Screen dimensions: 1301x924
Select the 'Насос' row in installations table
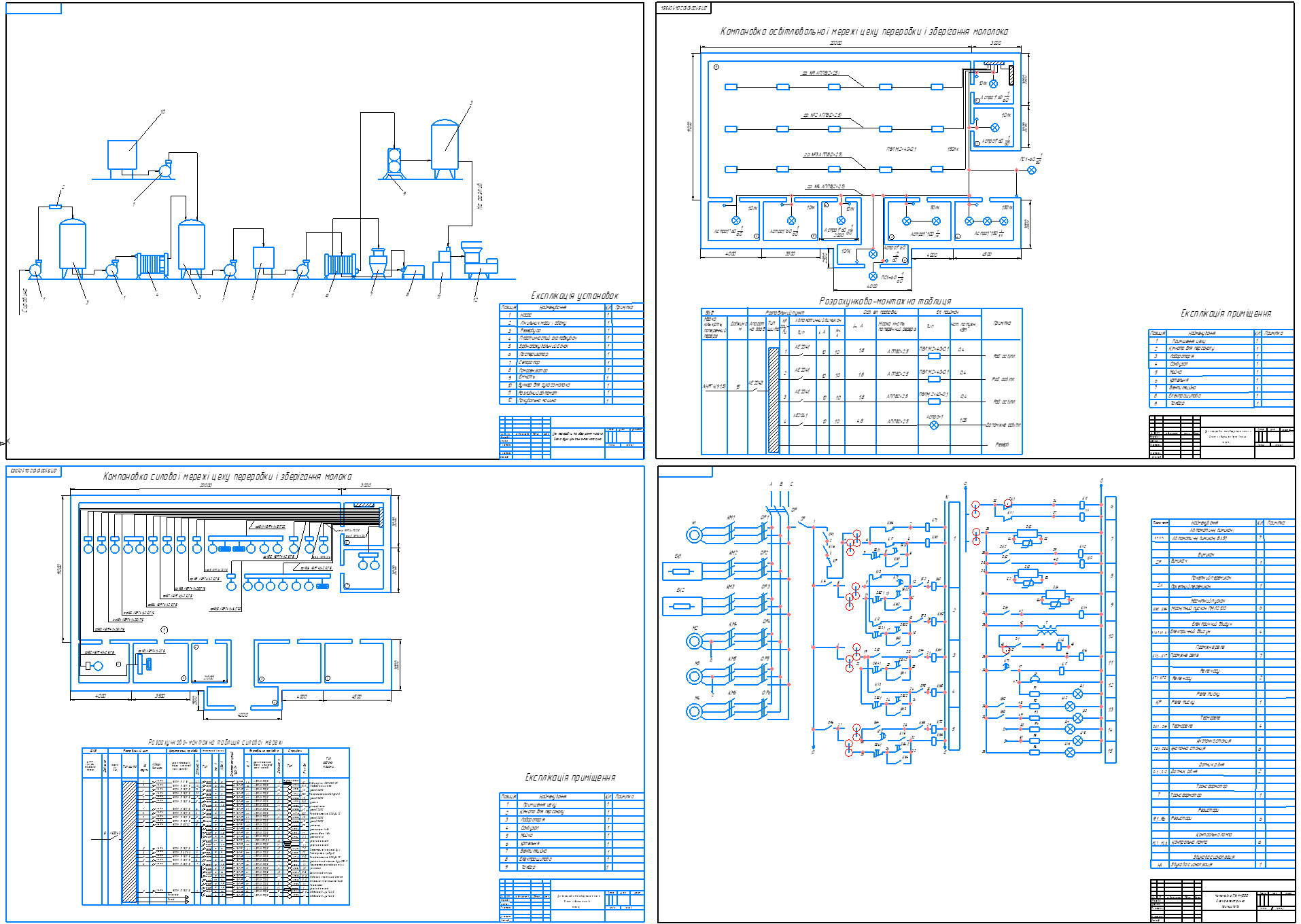tap(571, 315)
